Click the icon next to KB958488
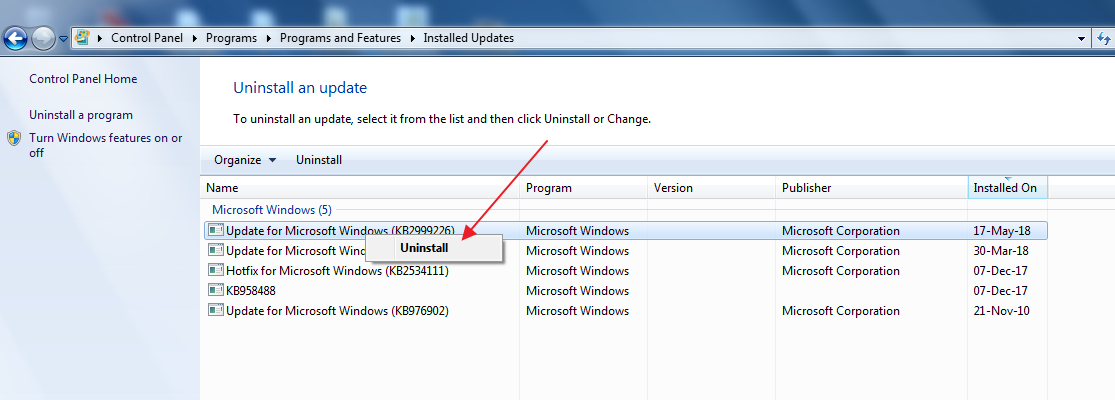The image size is (1115, 400). (215, 290)
